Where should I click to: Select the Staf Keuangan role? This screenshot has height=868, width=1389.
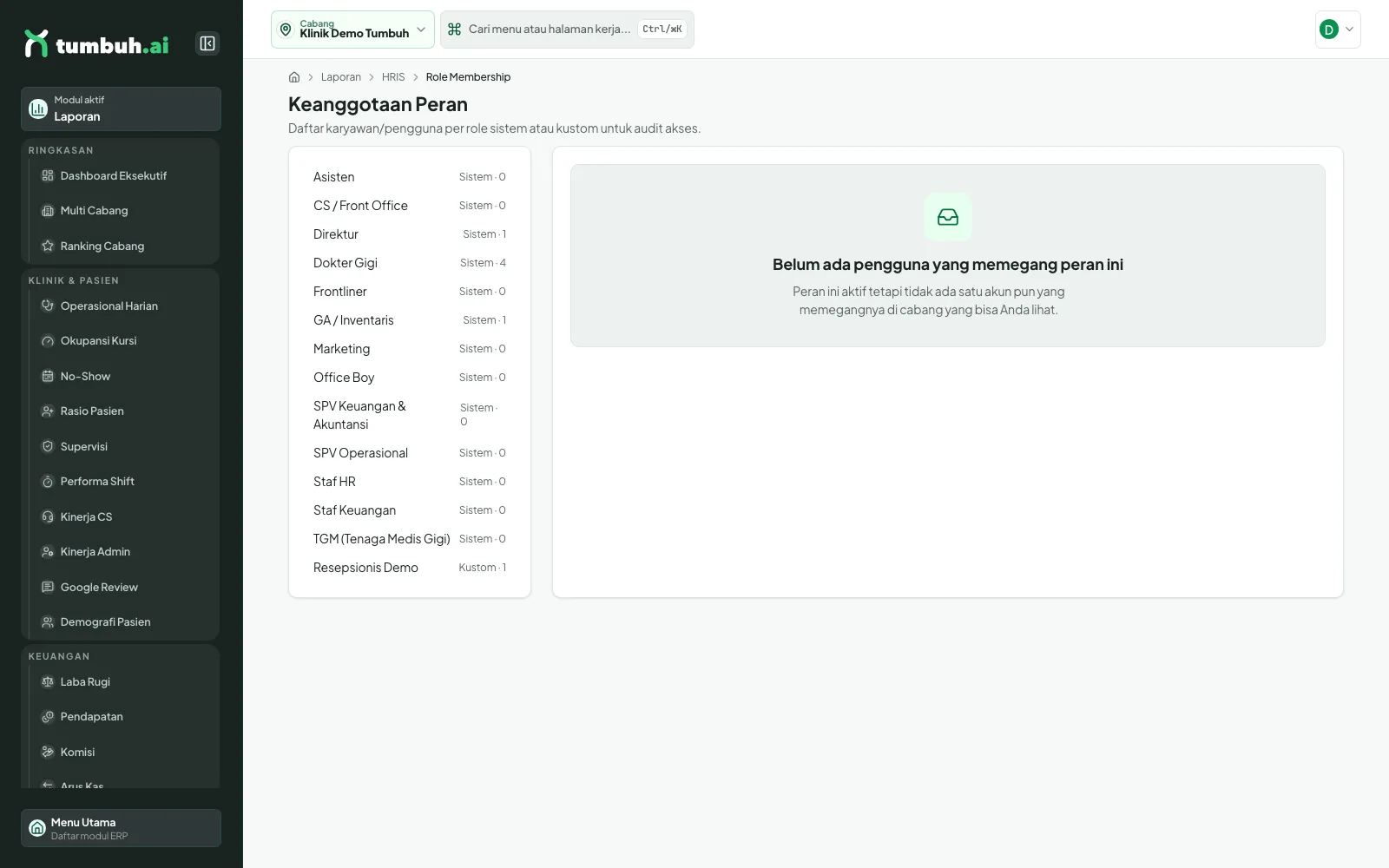pos(410,510)
